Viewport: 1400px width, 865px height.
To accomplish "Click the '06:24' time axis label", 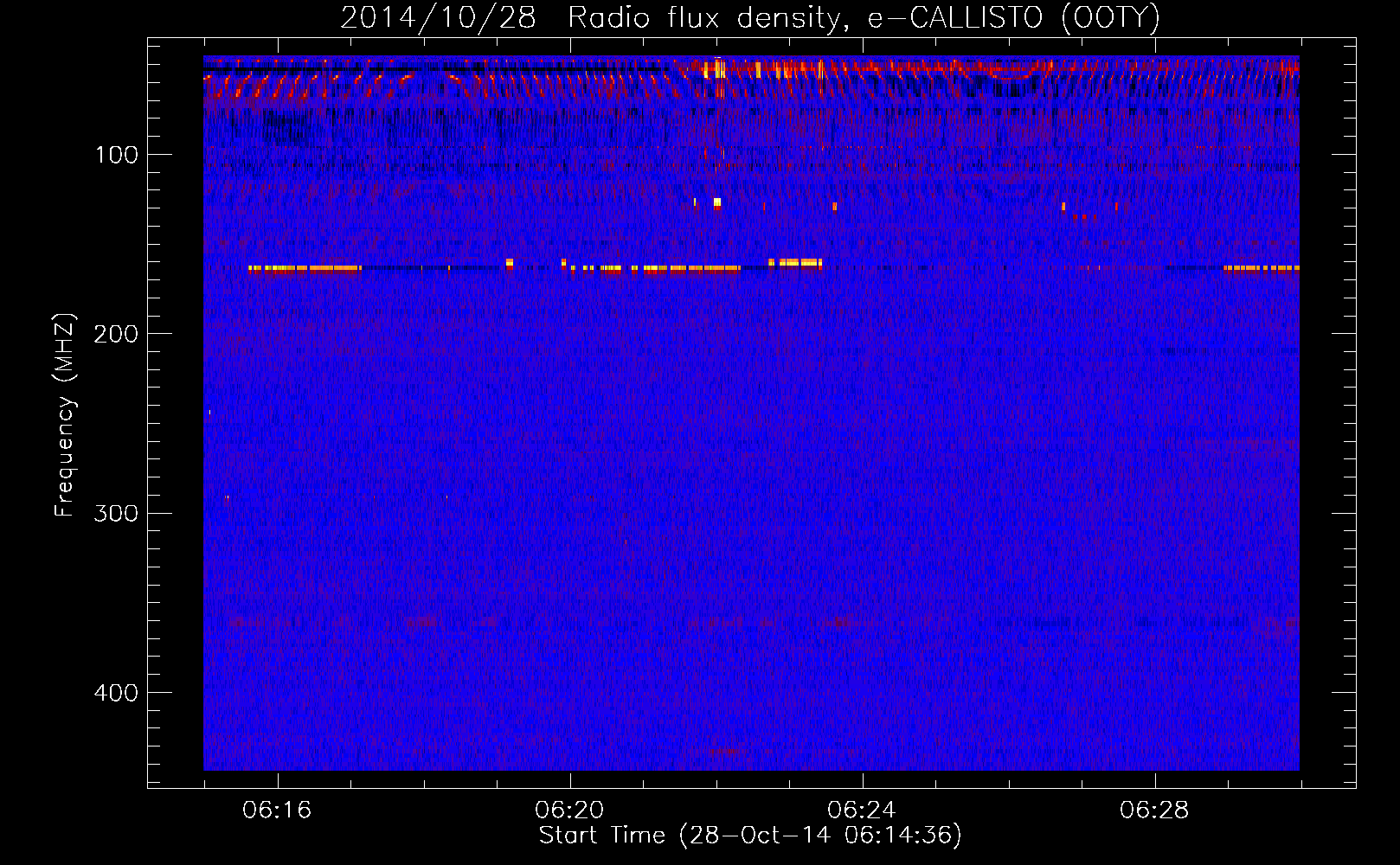I will pos(862,811).
